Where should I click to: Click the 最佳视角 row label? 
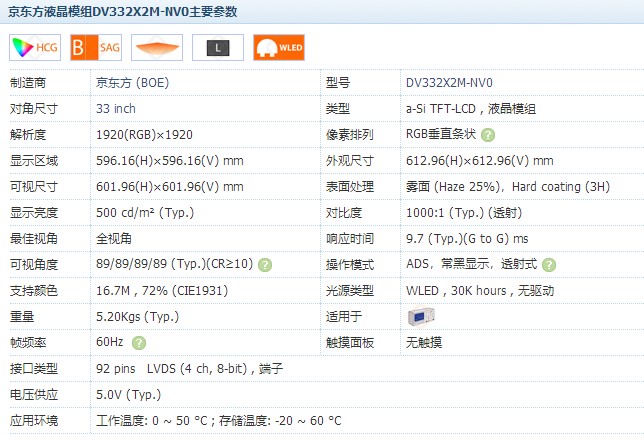(34, 239)
